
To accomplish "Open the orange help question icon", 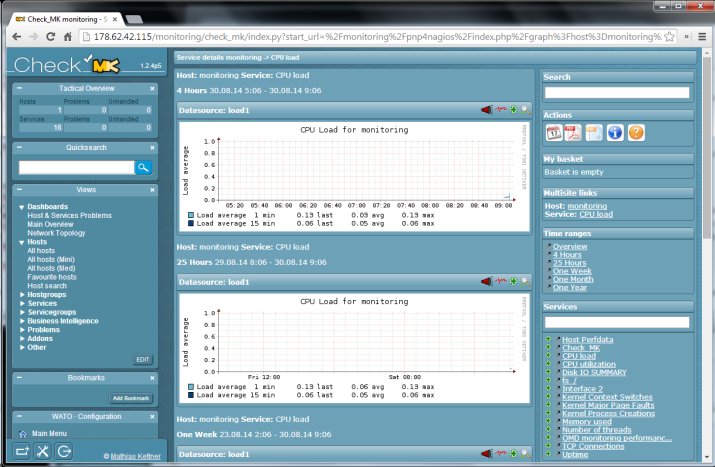I will [x=636, y=133].
